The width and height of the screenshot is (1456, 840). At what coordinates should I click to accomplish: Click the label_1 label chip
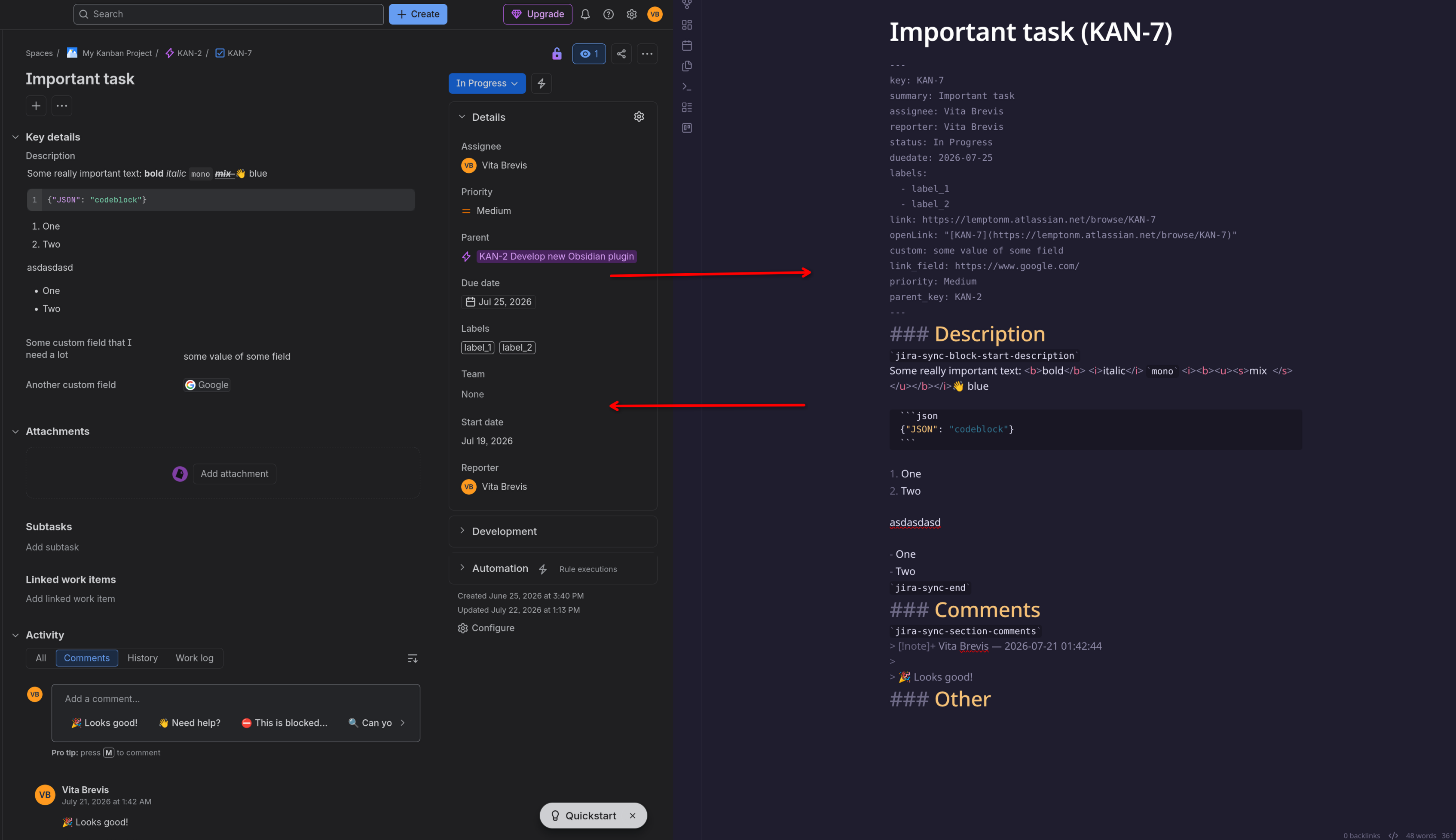click(477, 347)
